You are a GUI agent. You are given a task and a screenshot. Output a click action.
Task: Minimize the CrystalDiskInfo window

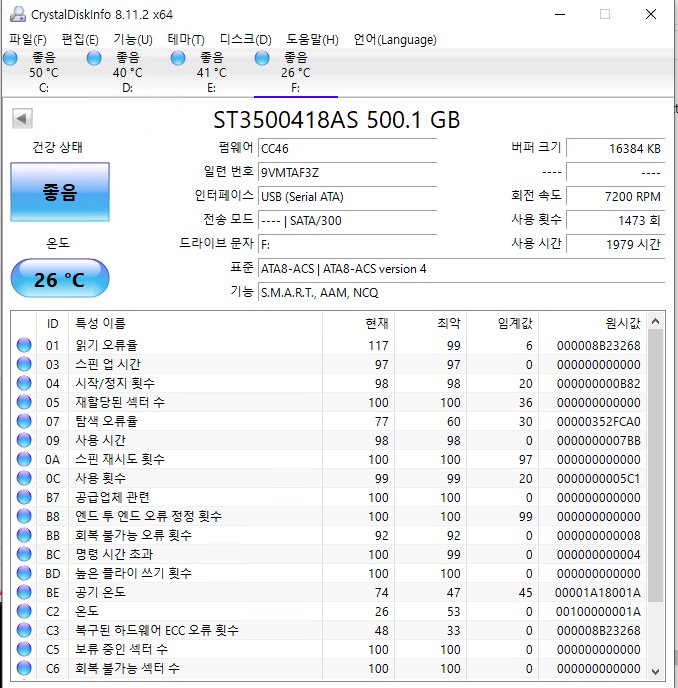tap(560, 14)
